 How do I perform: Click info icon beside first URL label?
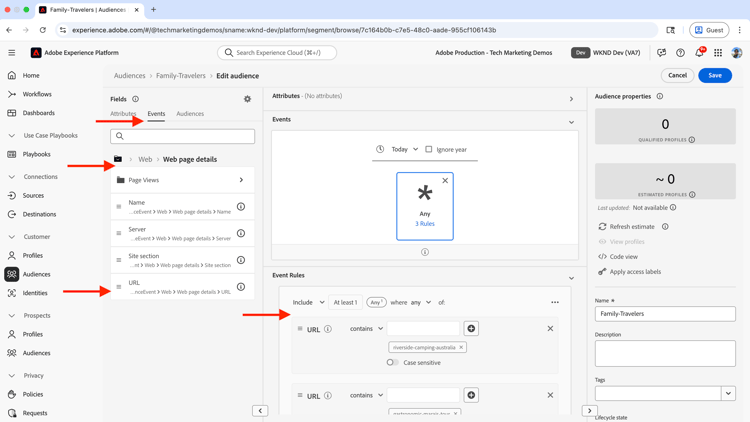[x=328, y=329]
